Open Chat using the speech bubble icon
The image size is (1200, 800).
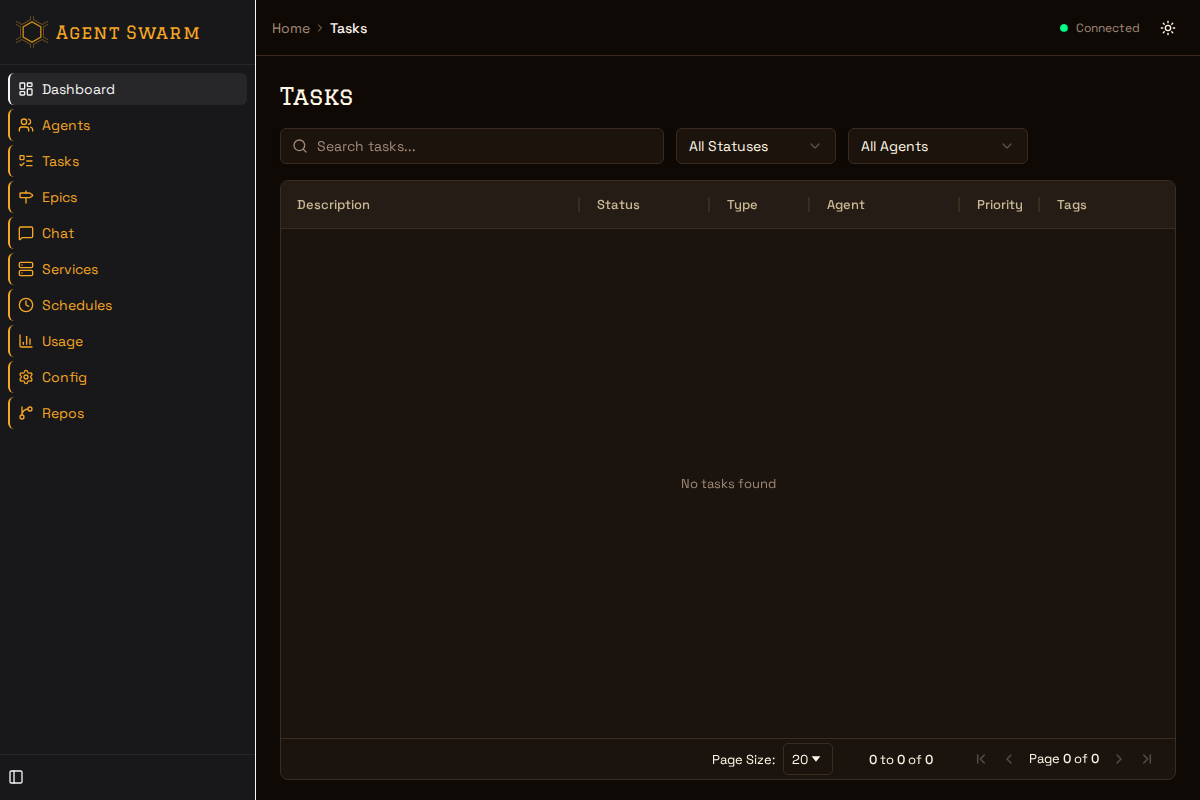click(x=25, y=233)
